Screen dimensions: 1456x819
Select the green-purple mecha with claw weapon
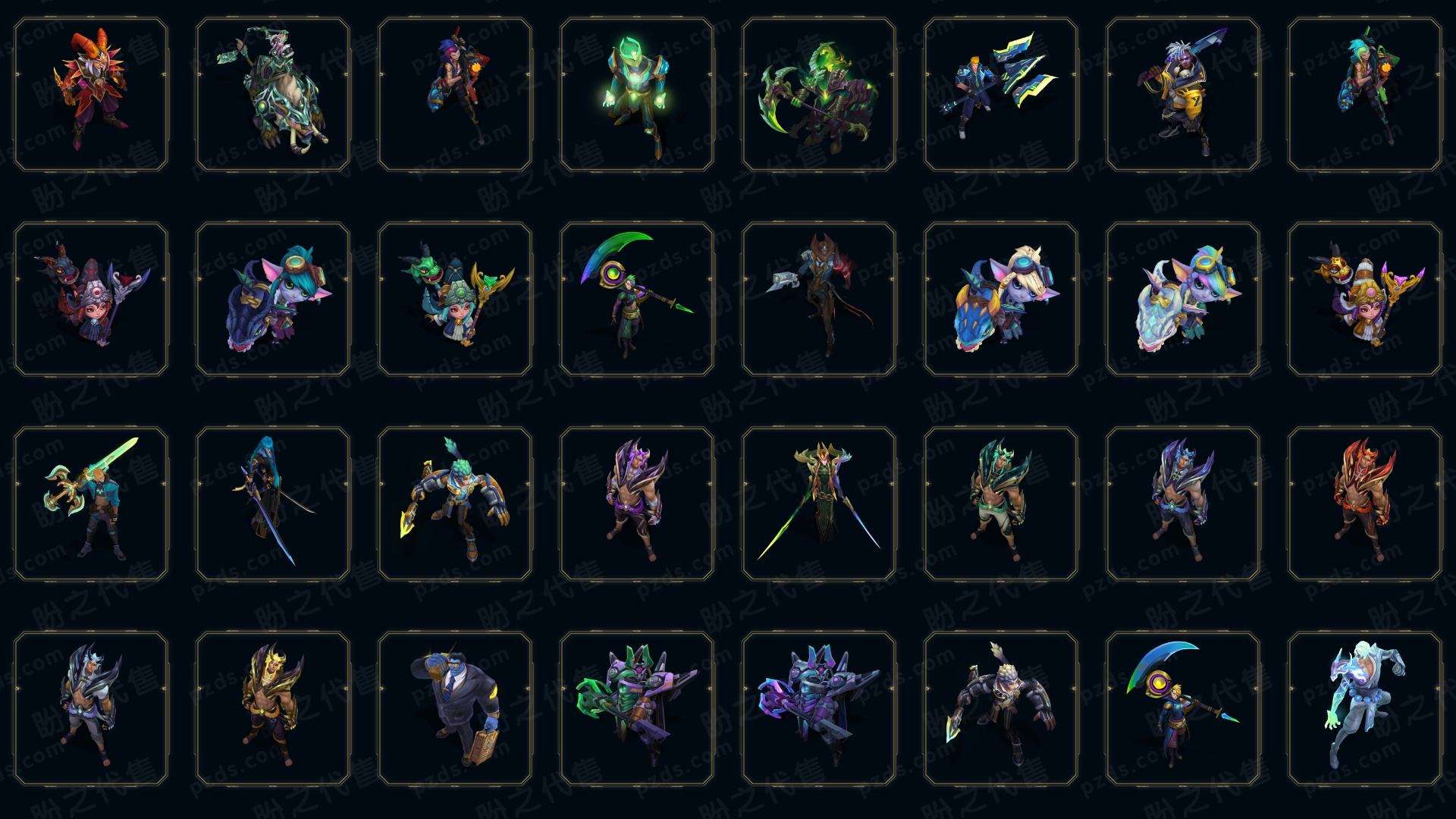(x=637, y=708)
